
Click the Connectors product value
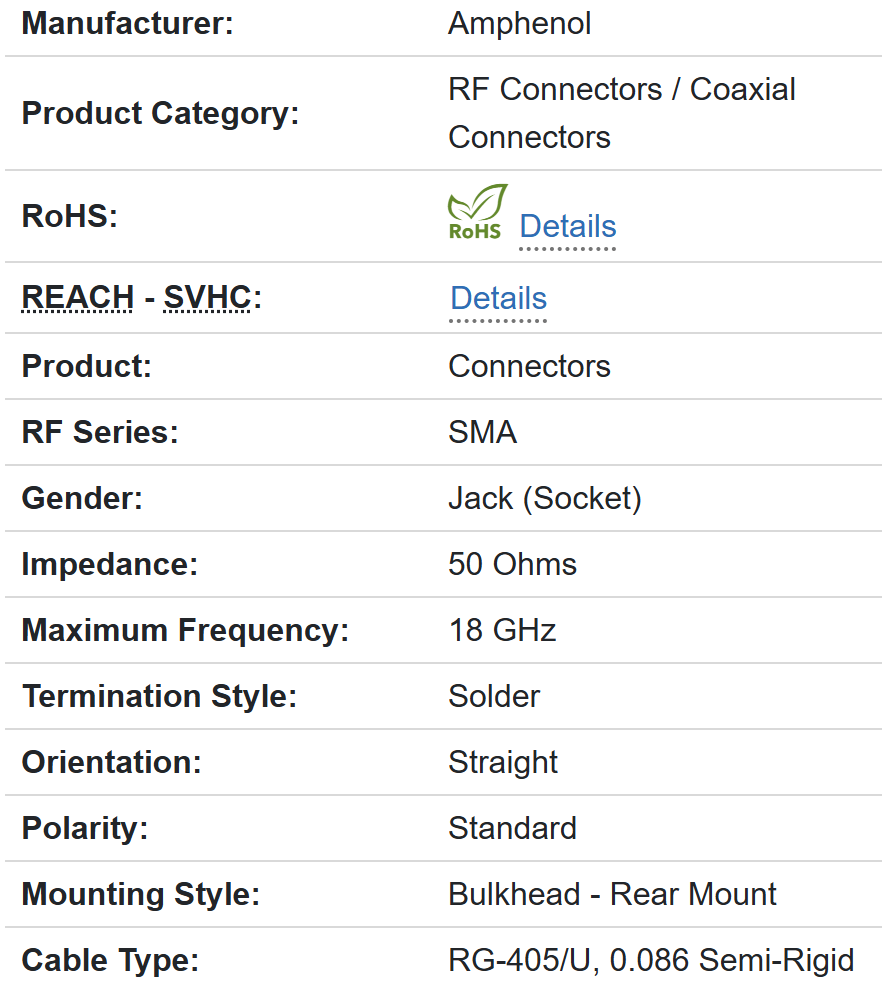(529, 367)
